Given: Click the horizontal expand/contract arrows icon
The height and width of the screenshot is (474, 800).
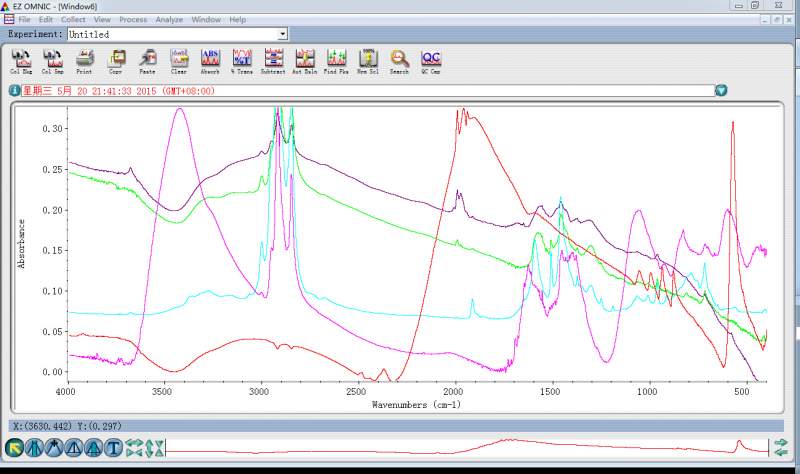Looking at the screenshot, I should pos(135,447).
